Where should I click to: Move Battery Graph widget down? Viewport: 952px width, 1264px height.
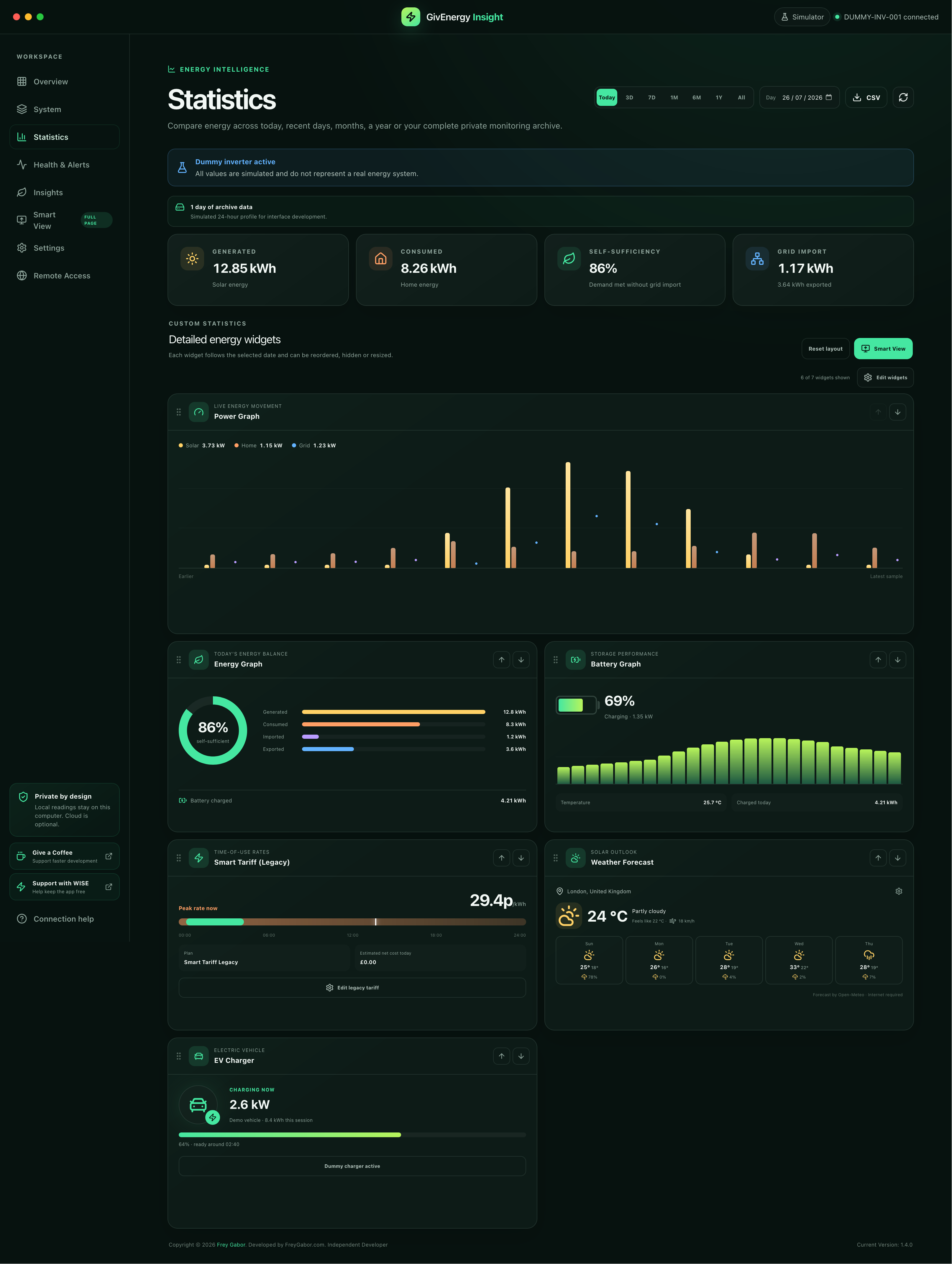pyautogui.click(x=898, y=660)
